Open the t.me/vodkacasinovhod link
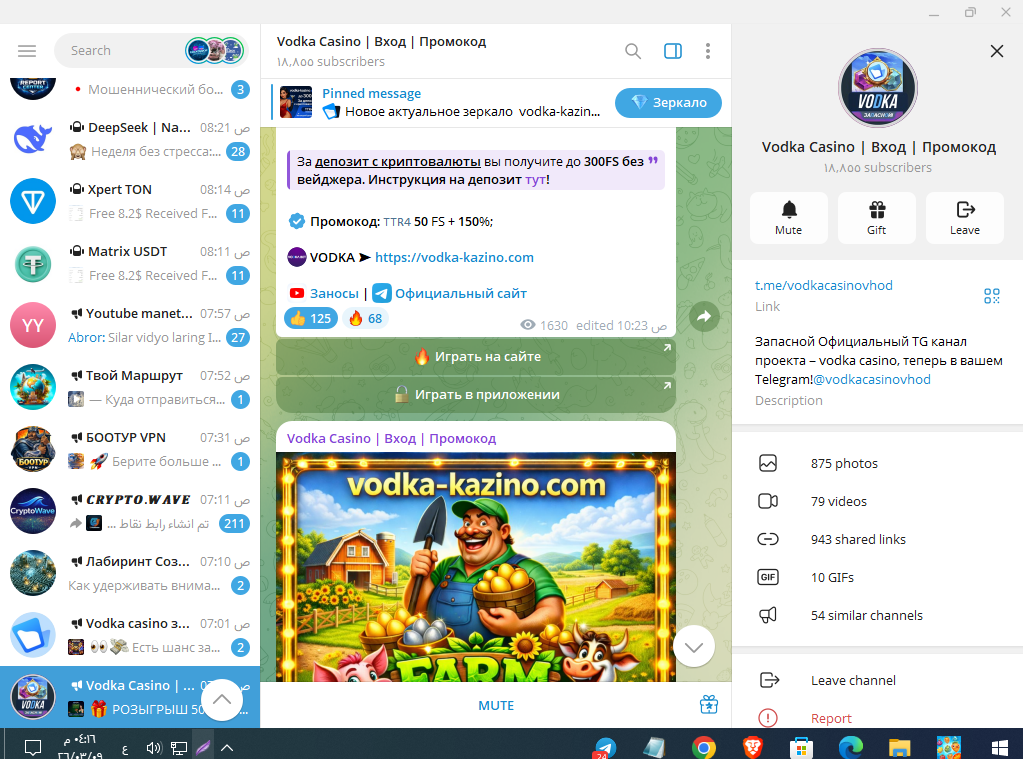 pos(823,285)
